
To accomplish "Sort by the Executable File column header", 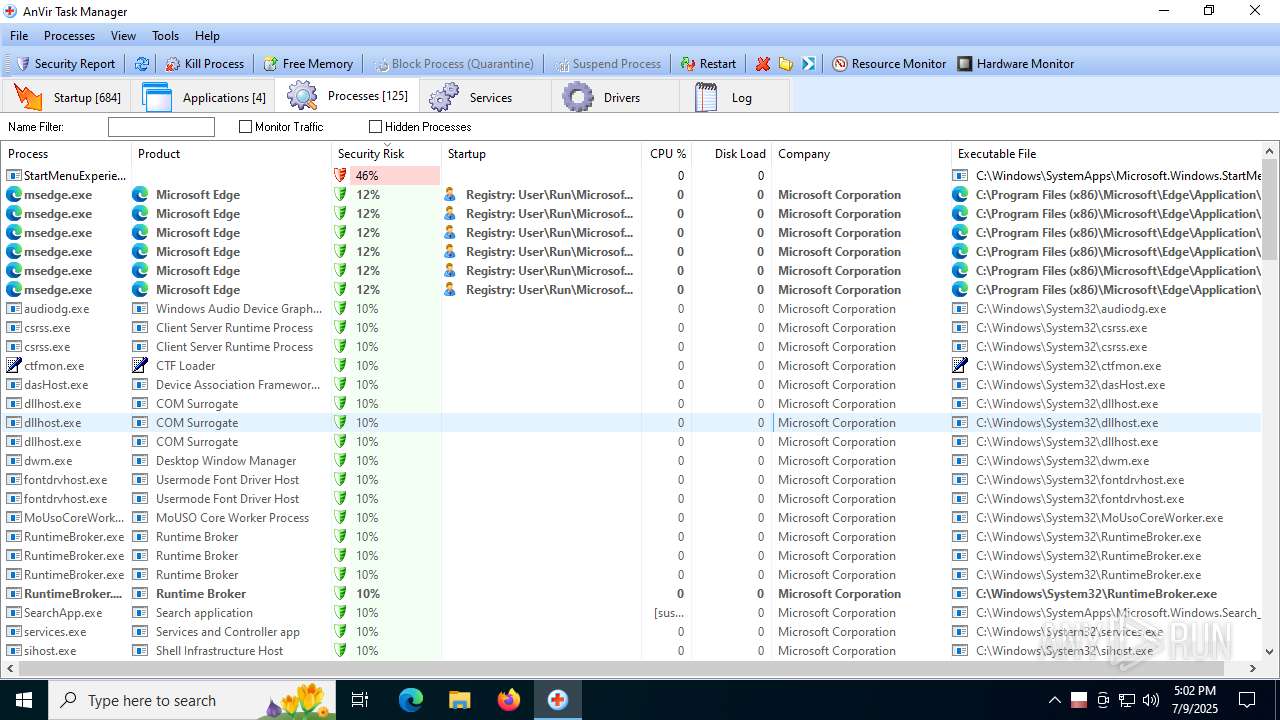I will point(1105,154).
